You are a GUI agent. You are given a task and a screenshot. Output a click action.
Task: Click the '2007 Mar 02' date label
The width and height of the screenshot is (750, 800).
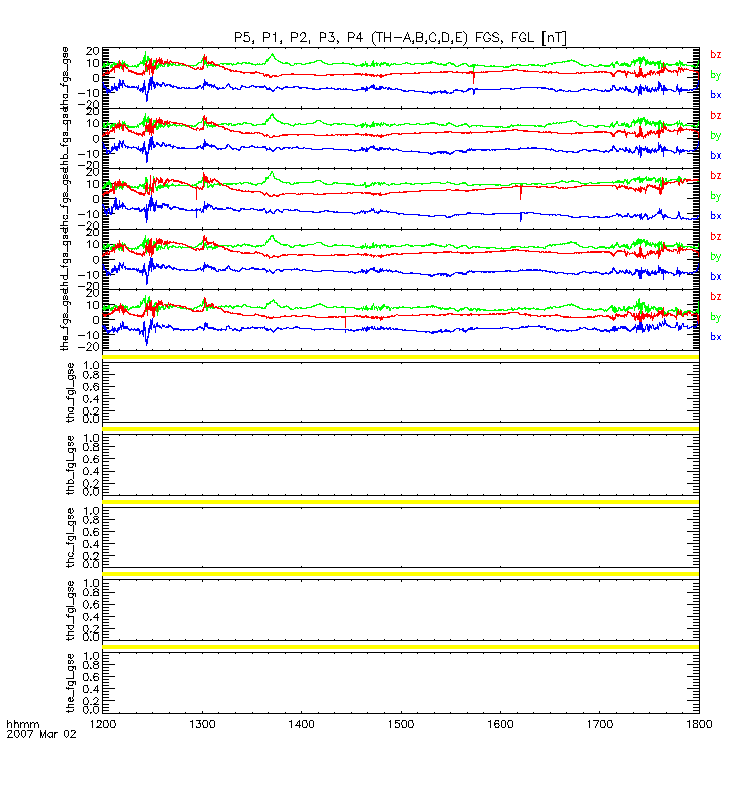pos(41,734)
